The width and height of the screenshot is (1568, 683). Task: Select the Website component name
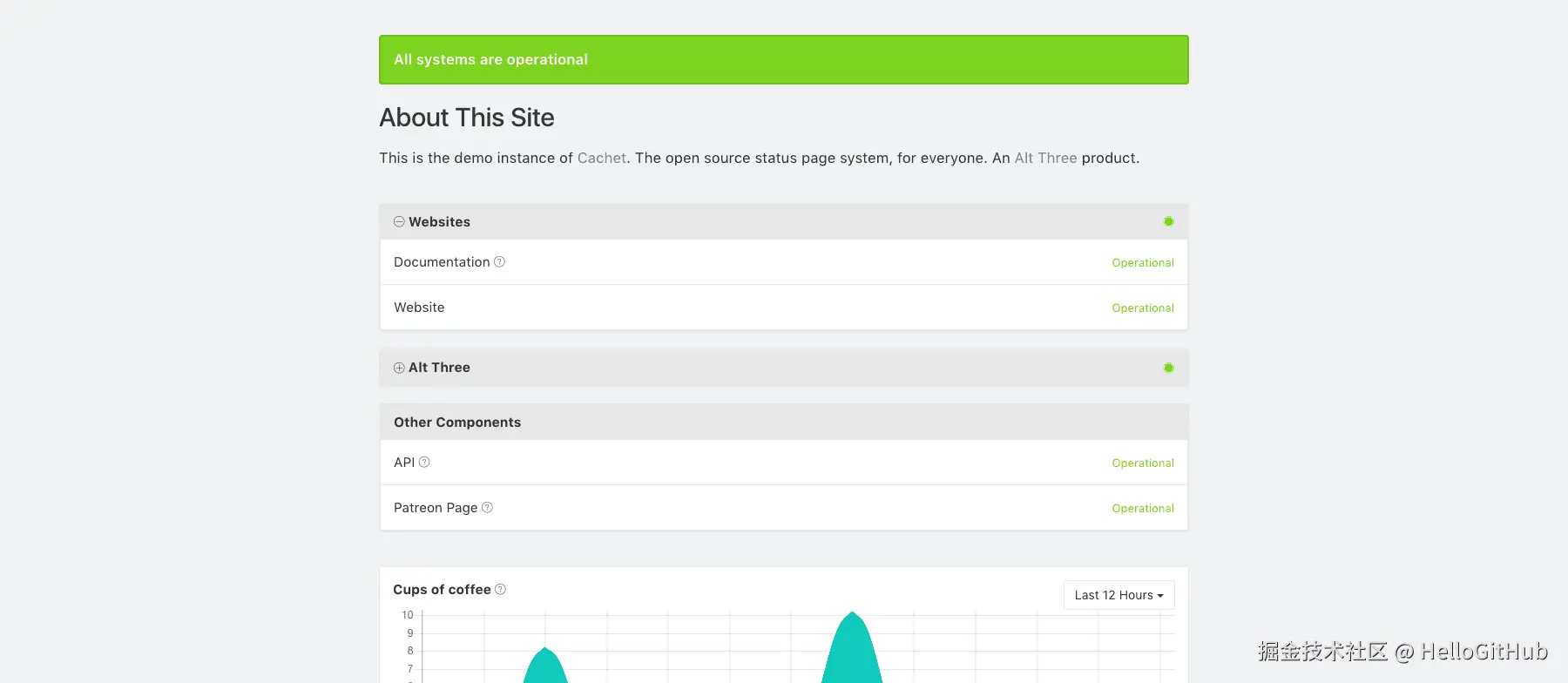[419, 308]
